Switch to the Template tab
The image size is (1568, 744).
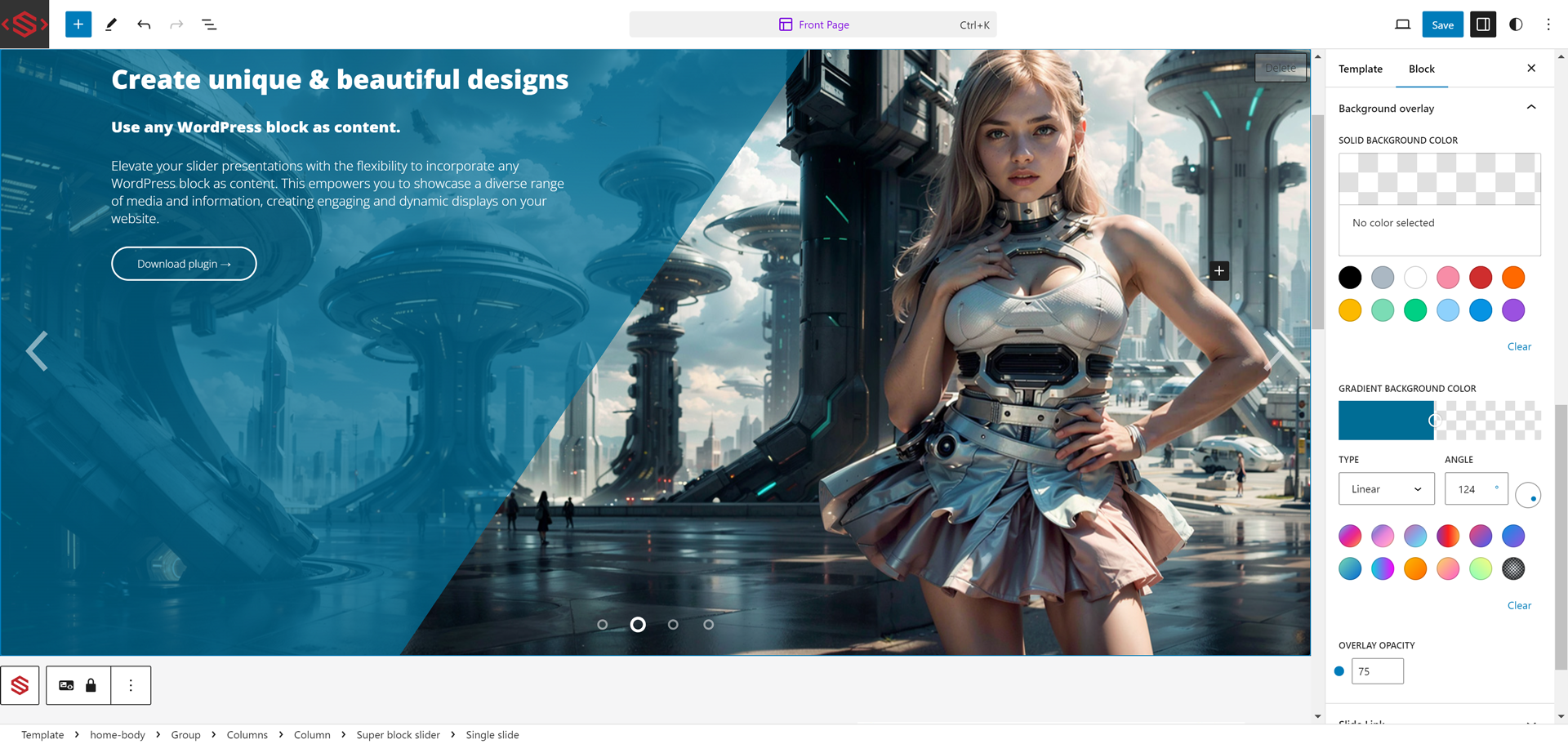(x=1361, y=69)
